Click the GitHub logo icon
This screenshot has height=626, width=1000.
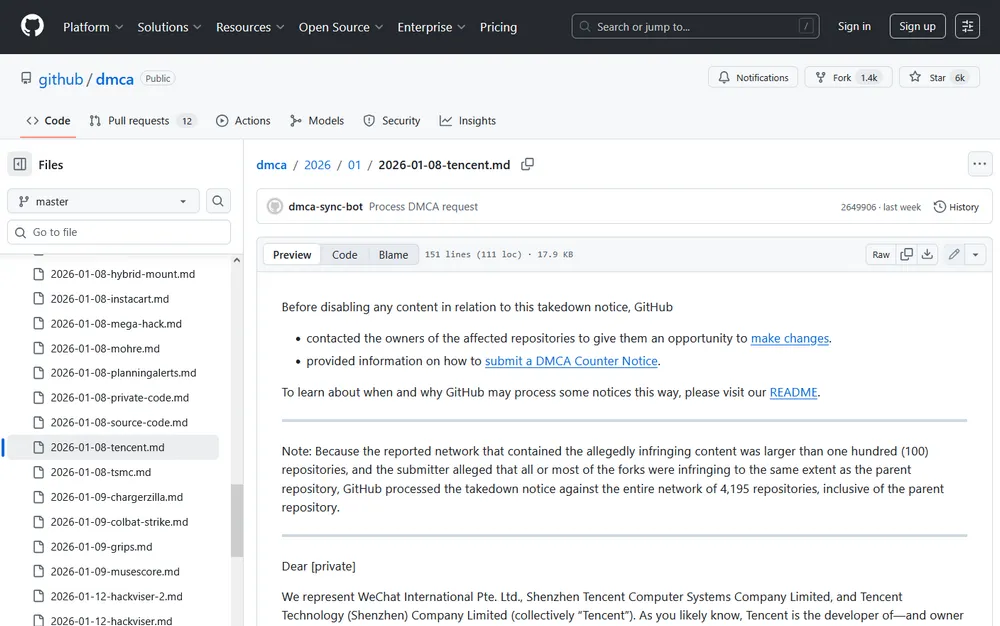click(32, 26)
